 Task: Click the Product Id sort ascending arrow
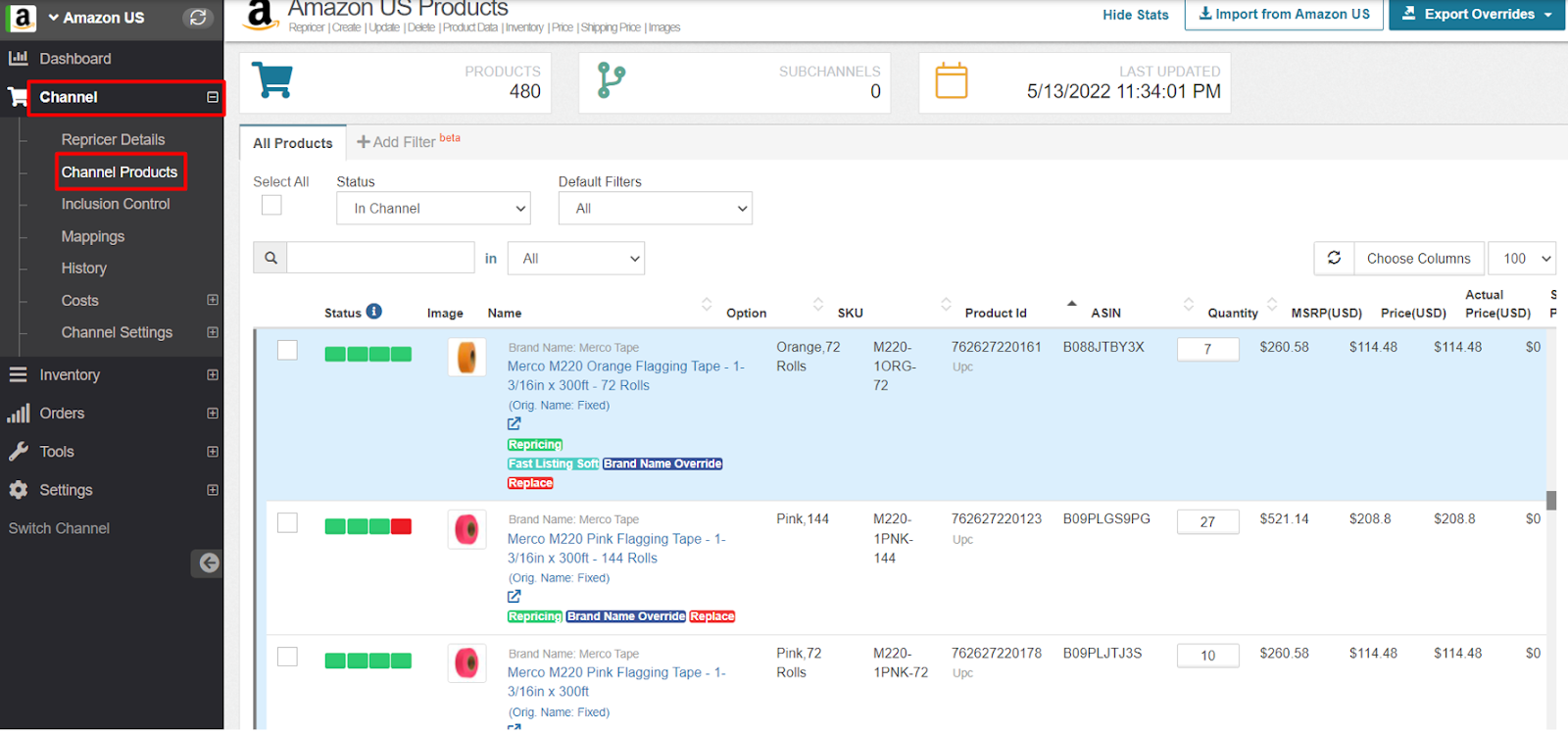click(x=1071, y=304)
